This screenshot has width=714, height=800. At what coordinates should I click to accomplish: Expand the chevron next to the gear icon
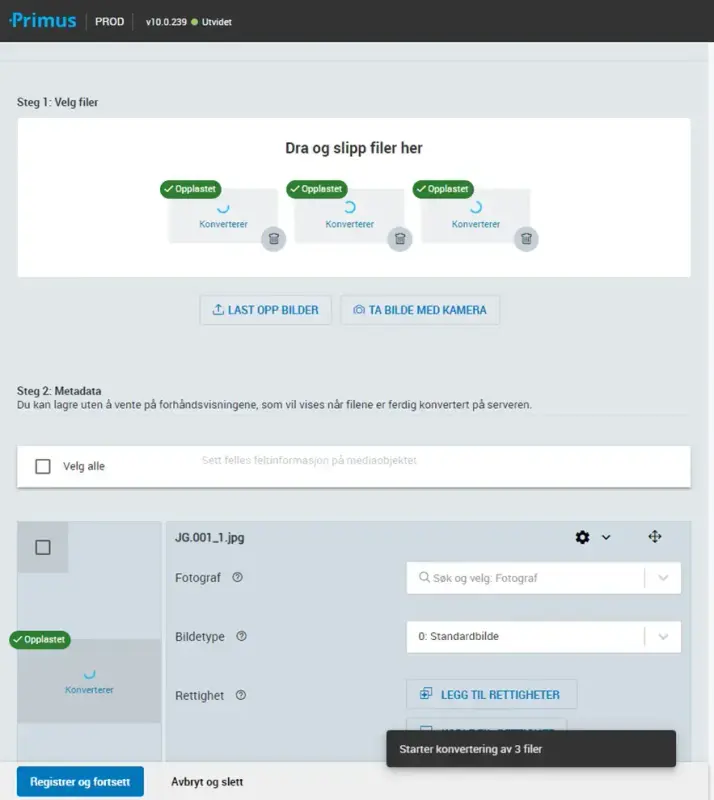tap(606, 537)
